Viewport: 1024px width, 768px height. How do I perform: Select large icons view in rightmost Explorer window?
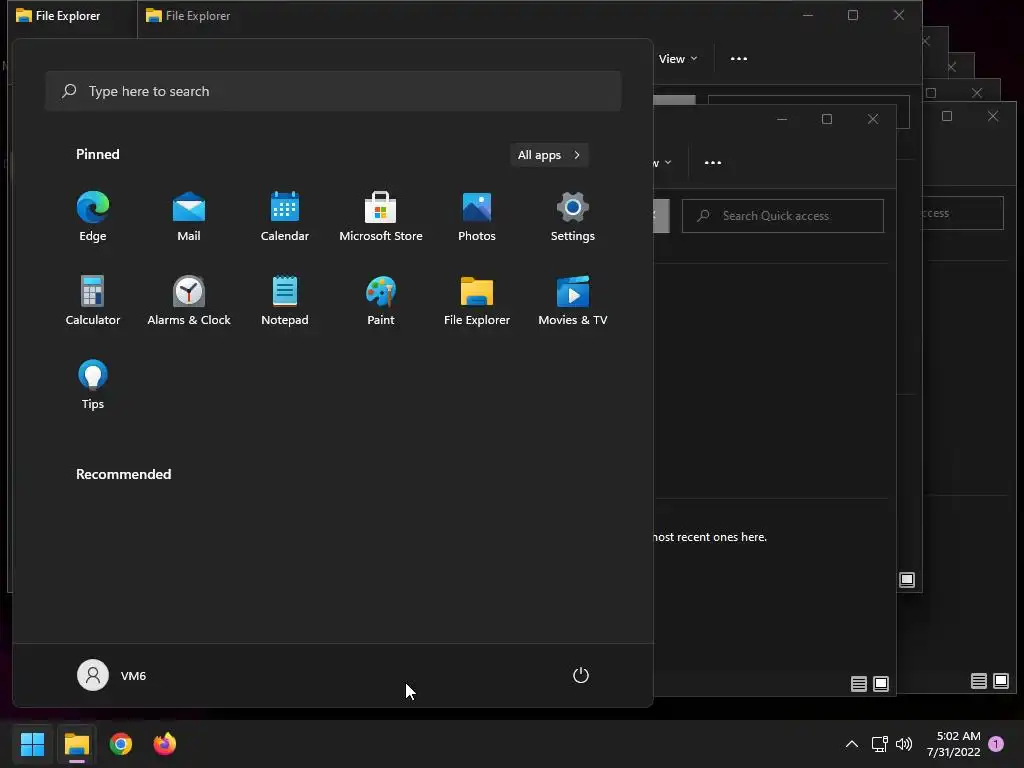1000,681
